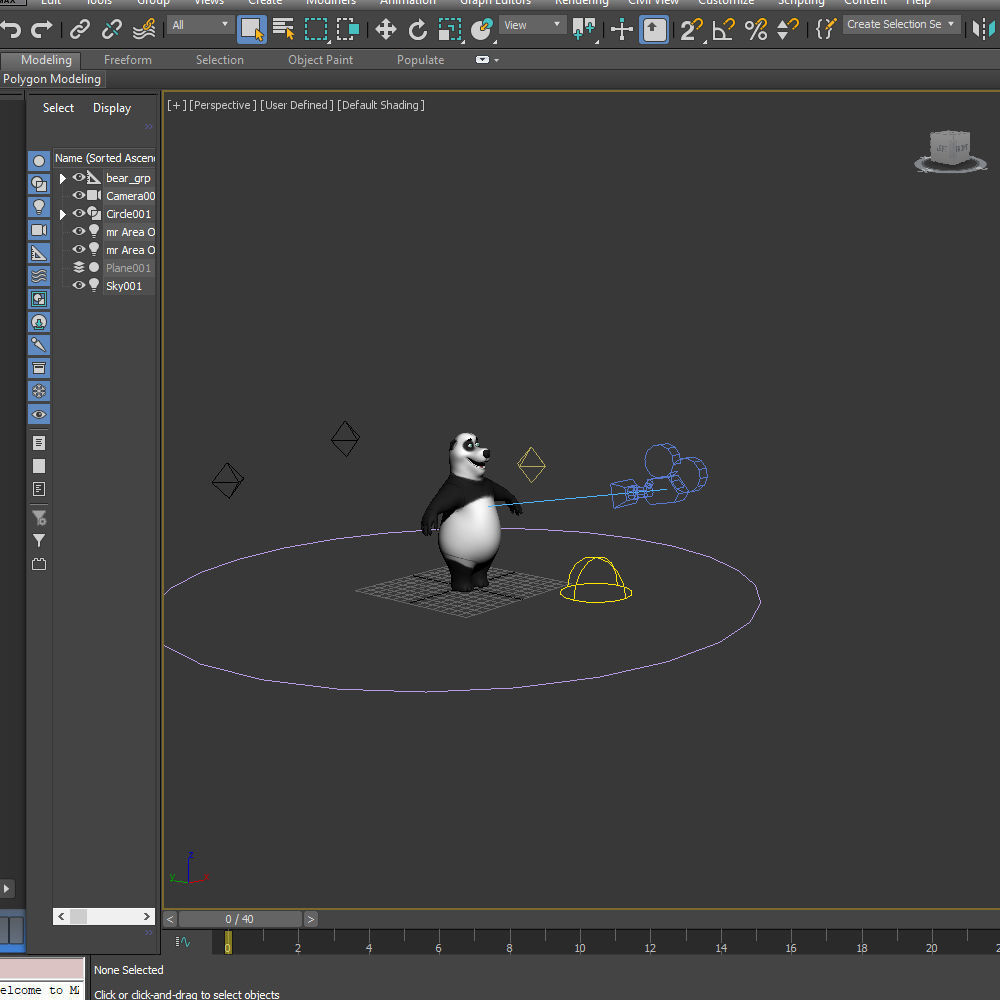Step to the previous frame arrow

[170, 919]
